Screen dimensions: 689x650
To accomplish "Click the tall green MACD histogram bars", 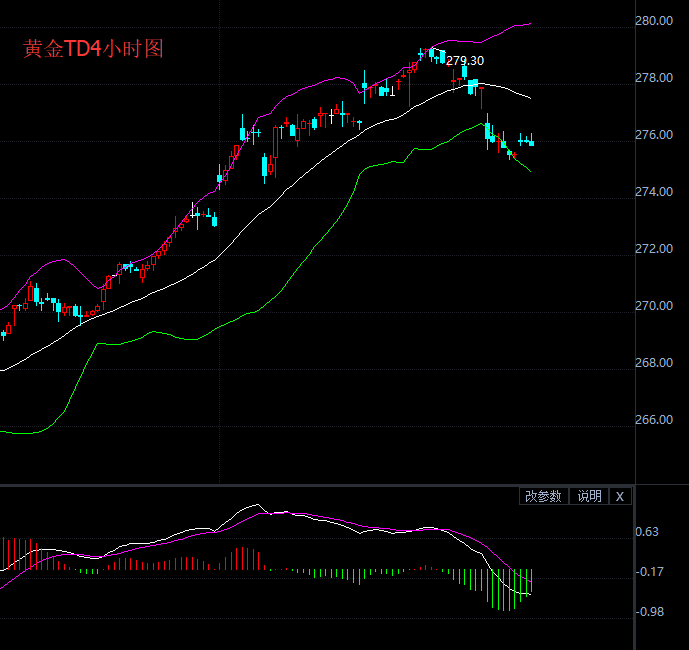I will 508,589.
